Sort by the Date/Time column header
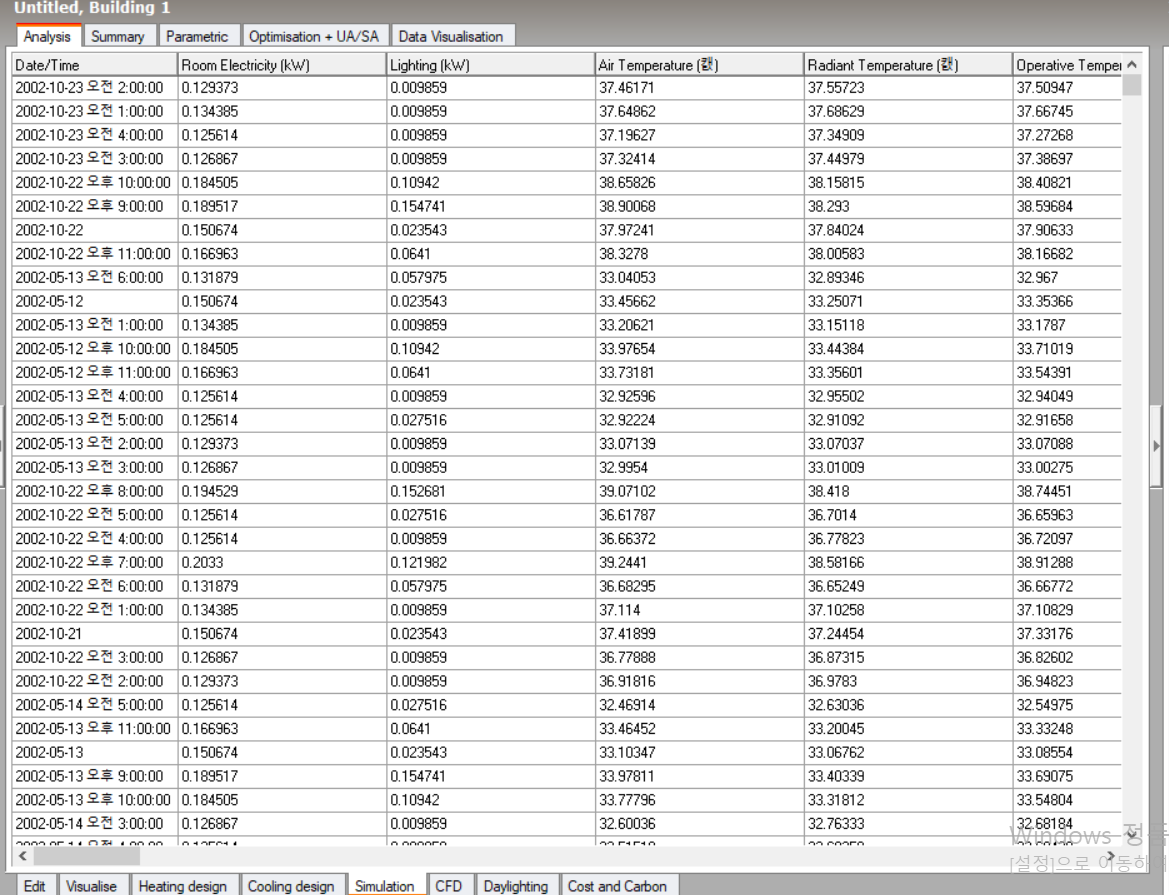 click(95, 65)
